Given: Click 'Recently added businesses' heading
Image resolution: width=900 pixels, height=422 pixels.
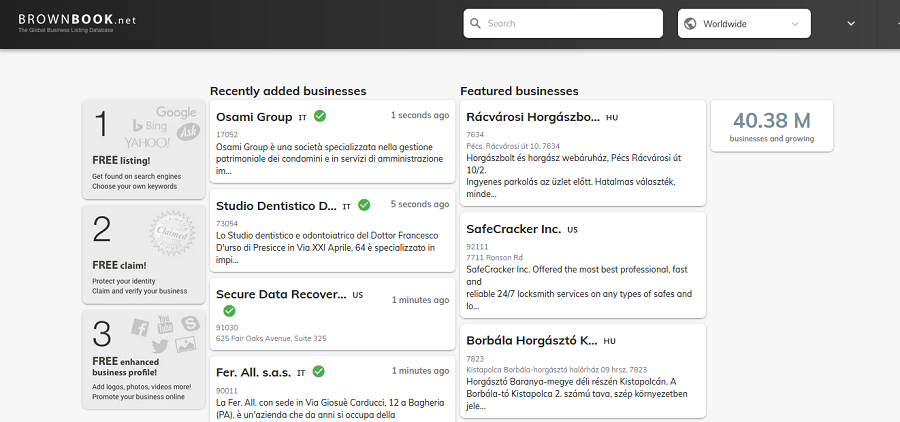Looking at the screenshot, I should pyautogui.click(x=288, y=91).
